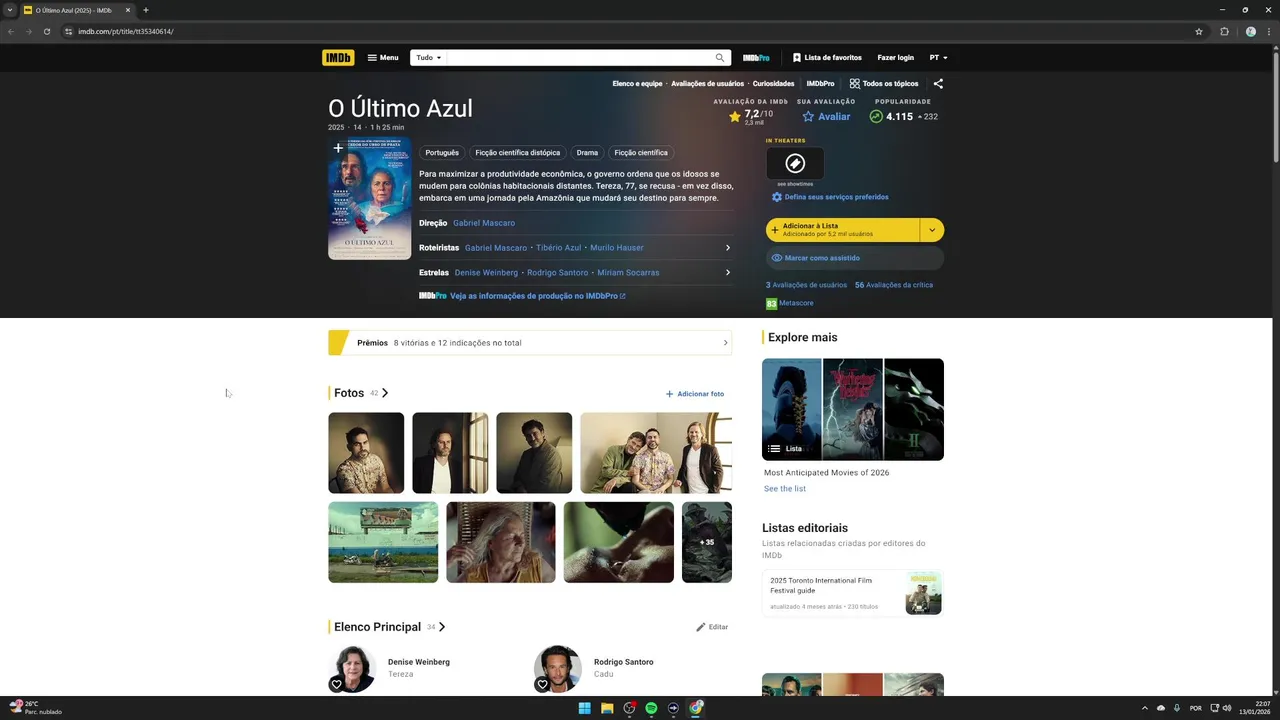Screen dimensions: 1280x720
Task: Select the Português genre chip
Action: (442, 153)
